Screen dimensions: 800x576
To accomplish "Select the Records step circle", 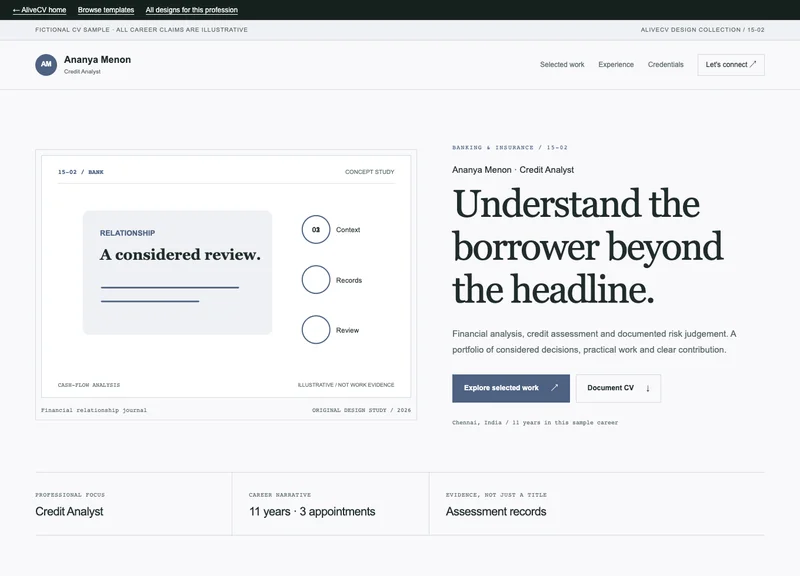I will coord(316,280).
